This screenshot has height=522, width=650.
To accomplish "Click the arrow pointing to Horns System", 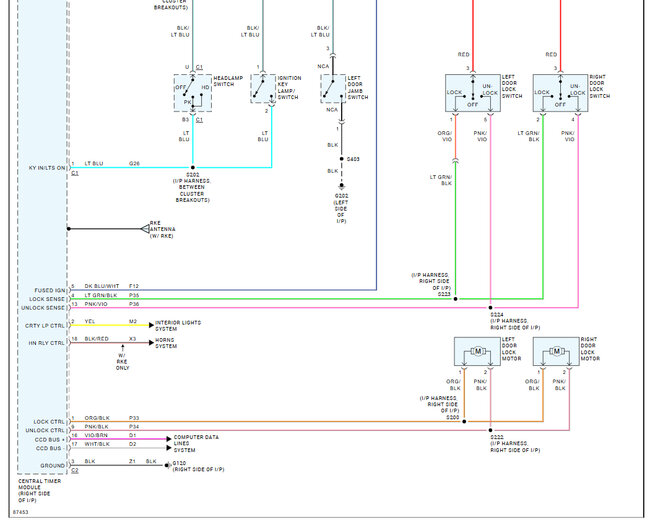I will pos(151,343).
